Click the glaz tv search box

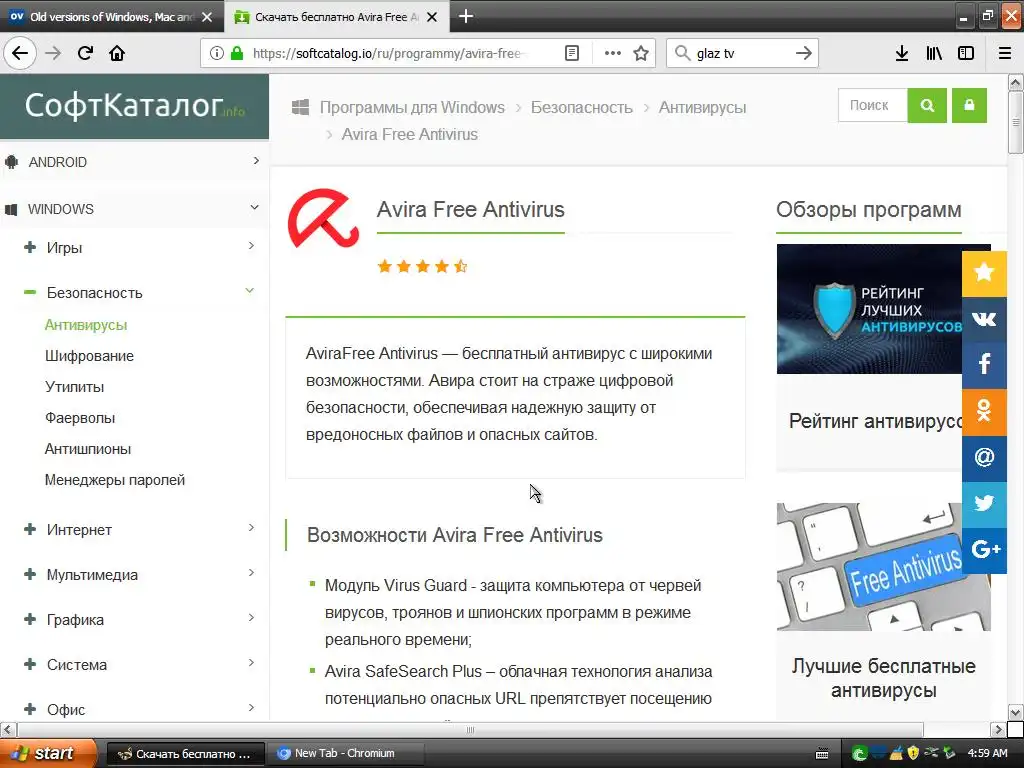(x=741, y=53)
